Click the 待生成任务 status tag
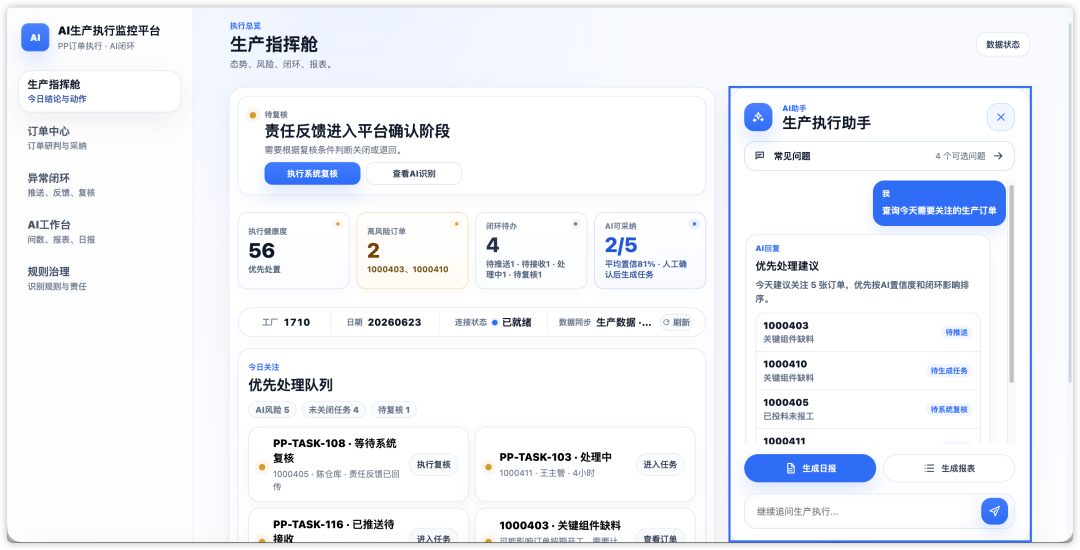The width and height of the screenshot is (1080, 550). [x=949, y=371]
